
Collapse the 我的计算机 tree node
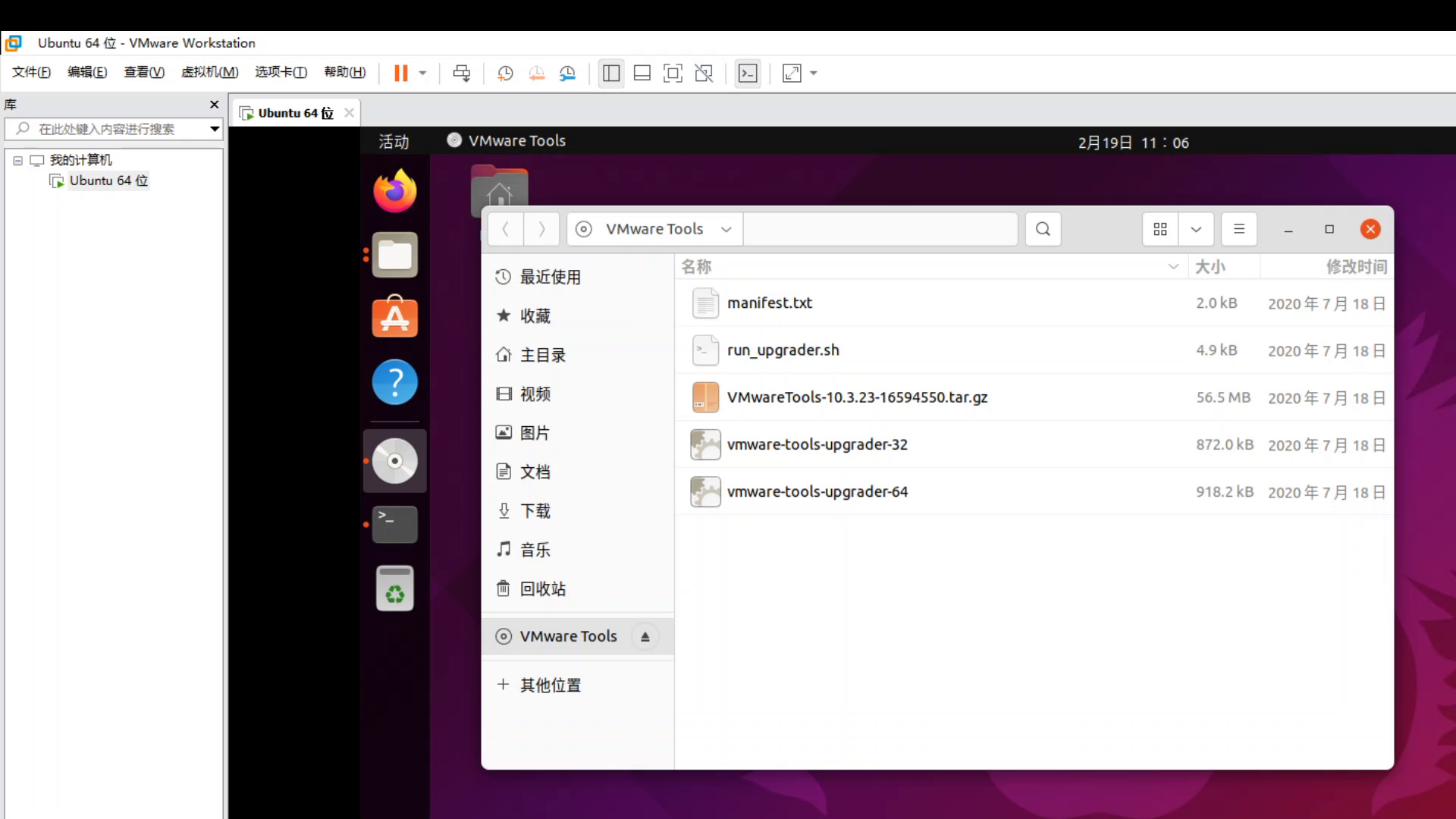tap(17, 161)
